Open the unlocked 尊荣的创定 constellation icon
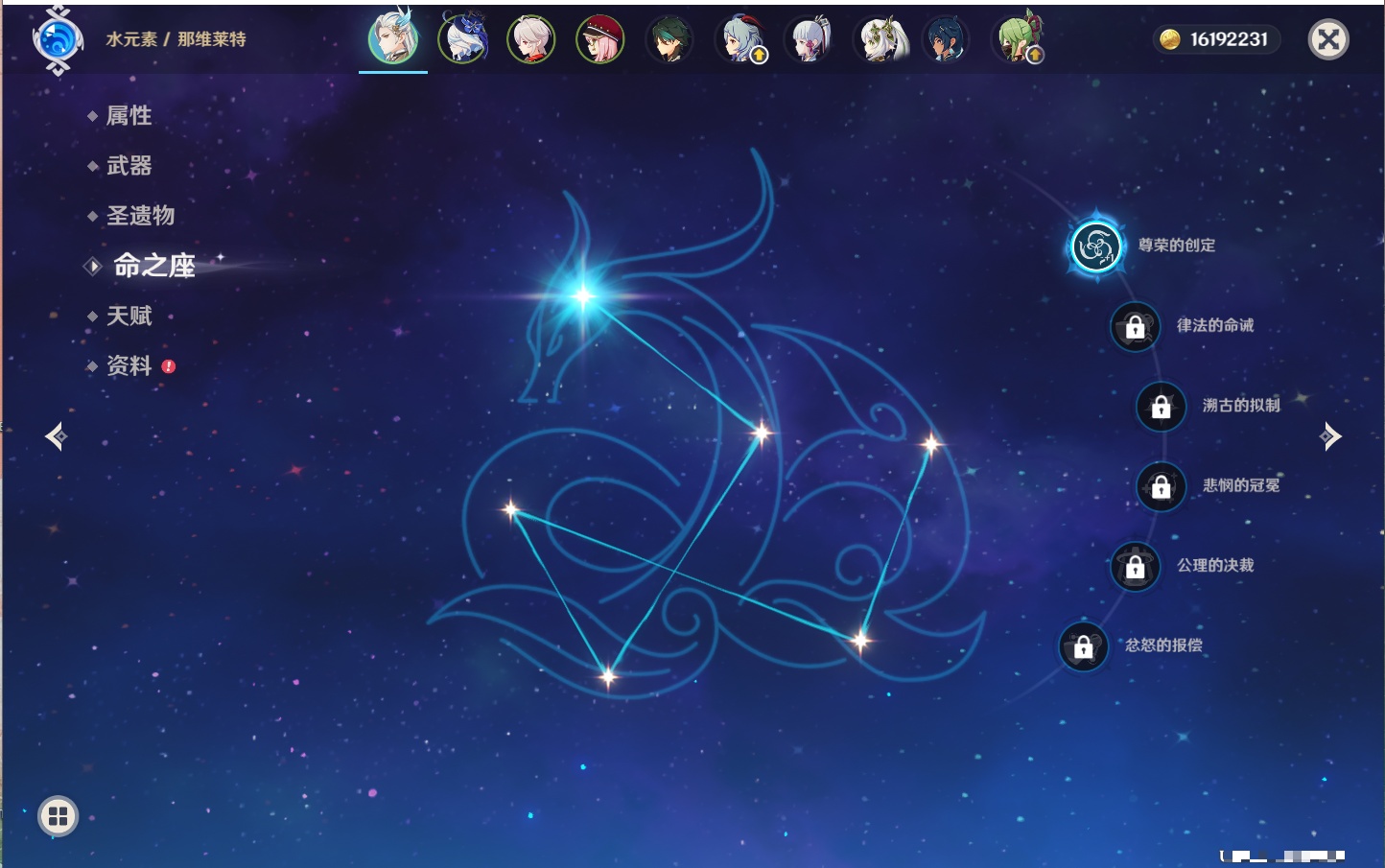Viewport: 1385px width, 868px height. click(1095, 246)
